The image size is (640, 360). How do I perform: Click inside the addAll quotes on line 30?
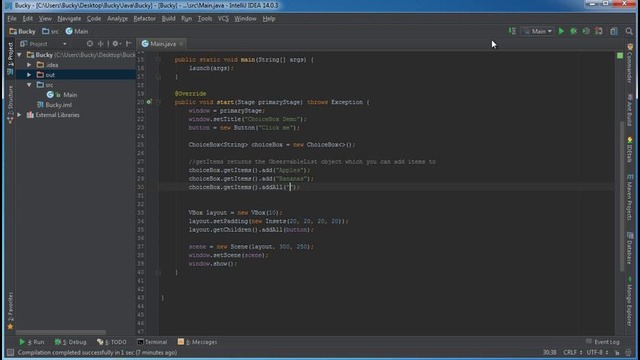click(290, 187)
